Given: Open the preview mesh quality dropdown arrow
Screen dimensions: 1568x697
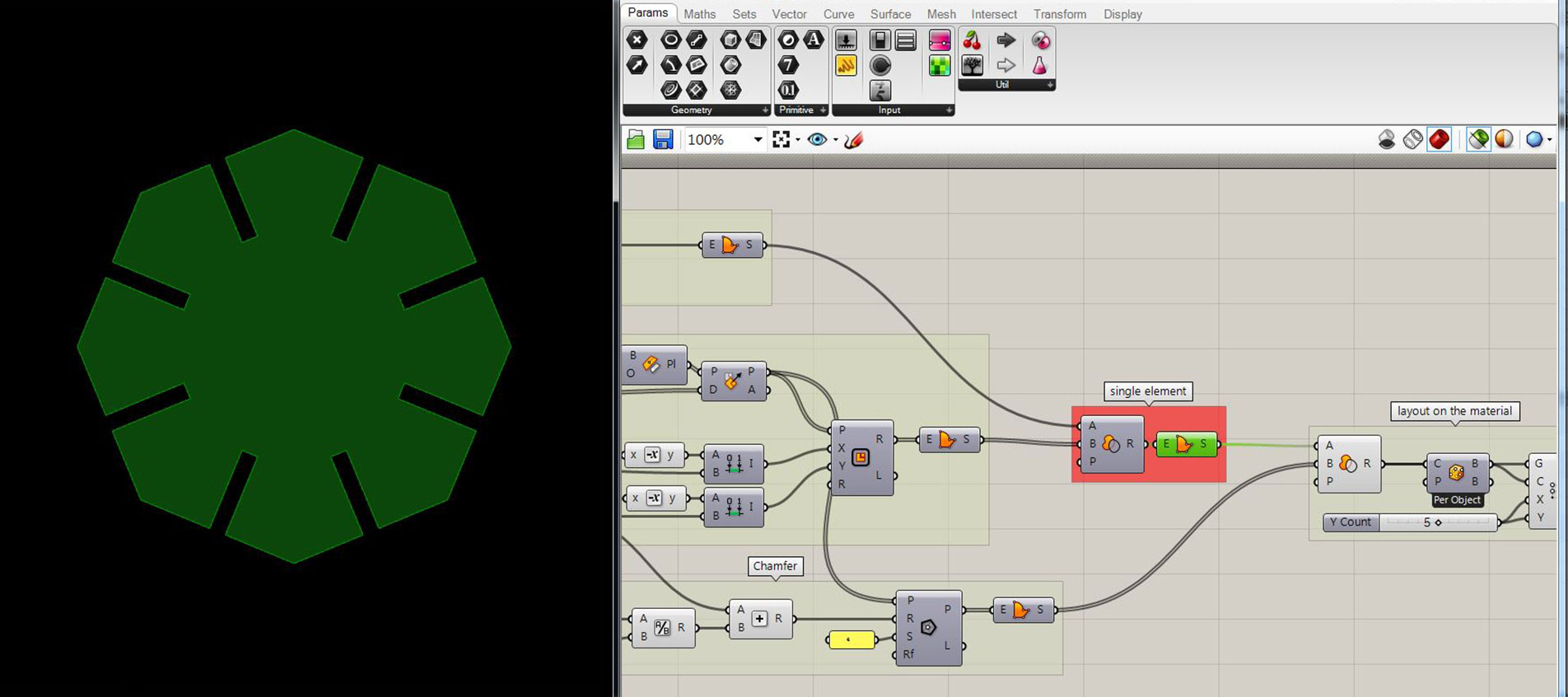Looking at the screenshot, I should point(1549,140).
